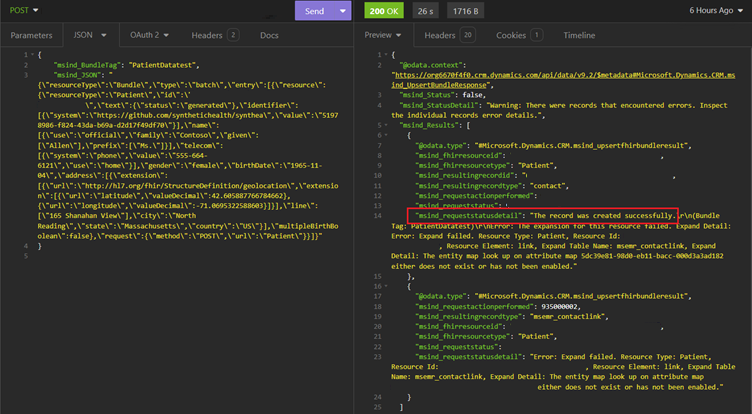Viewport: 752px width, 414px height.
Task: Click the msind_Results key in response
Action: (429, 125)
